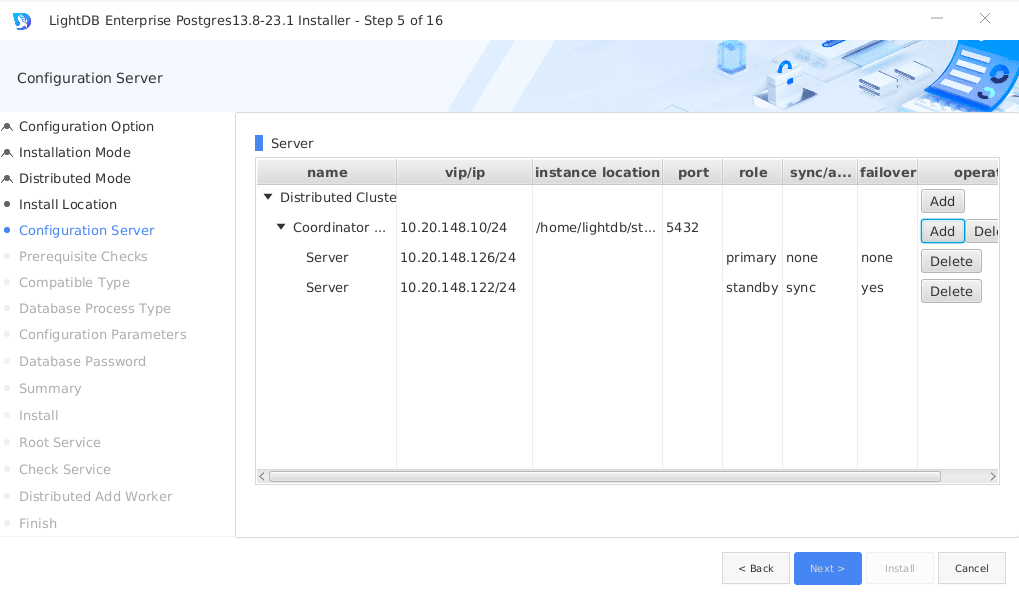Click the Distributed Add Worker step
The width and height of the screenshot is (1019, 595).
(96, 496)
